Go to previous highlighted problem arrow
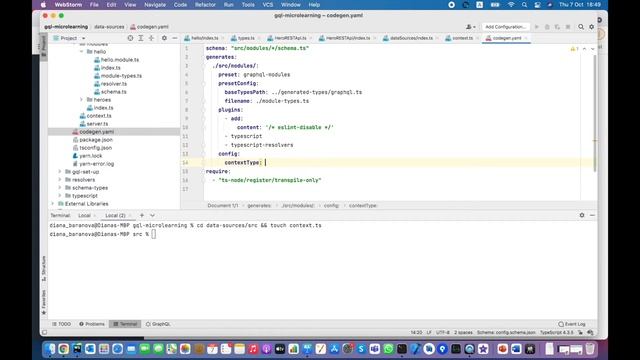The width and height of the screenshot is (640, 360). pos(584,49)
